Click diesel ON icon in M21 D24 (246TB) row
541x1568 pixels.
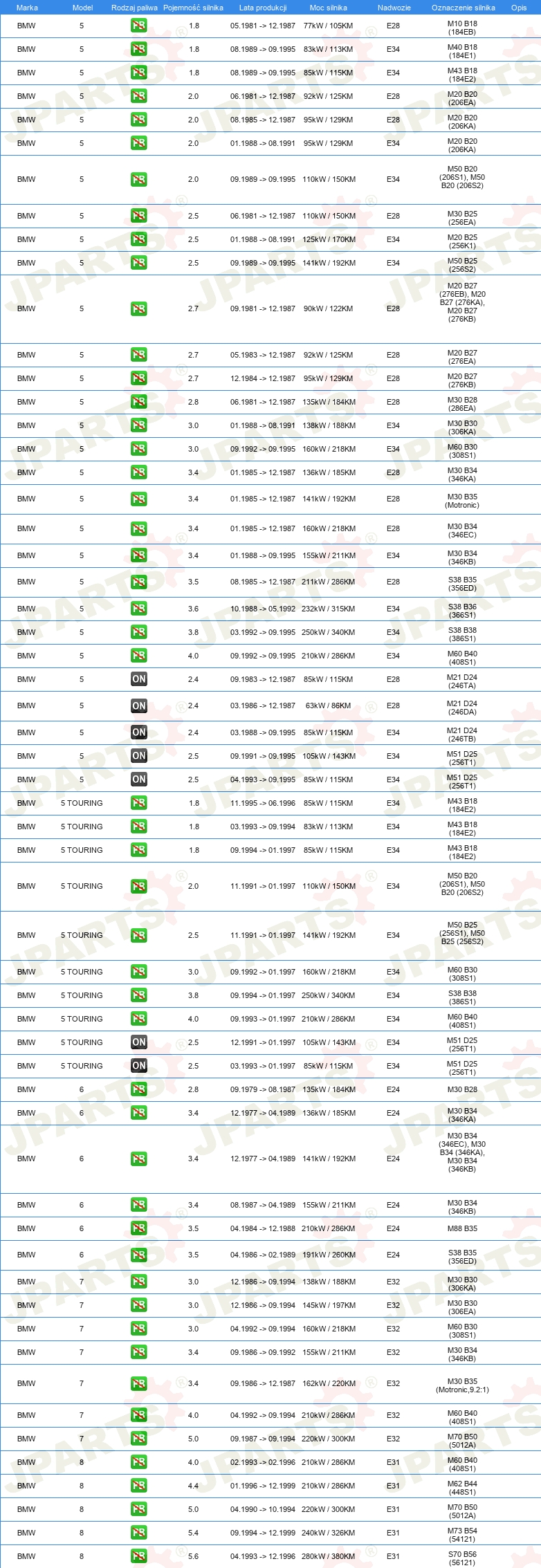point(138,732)
